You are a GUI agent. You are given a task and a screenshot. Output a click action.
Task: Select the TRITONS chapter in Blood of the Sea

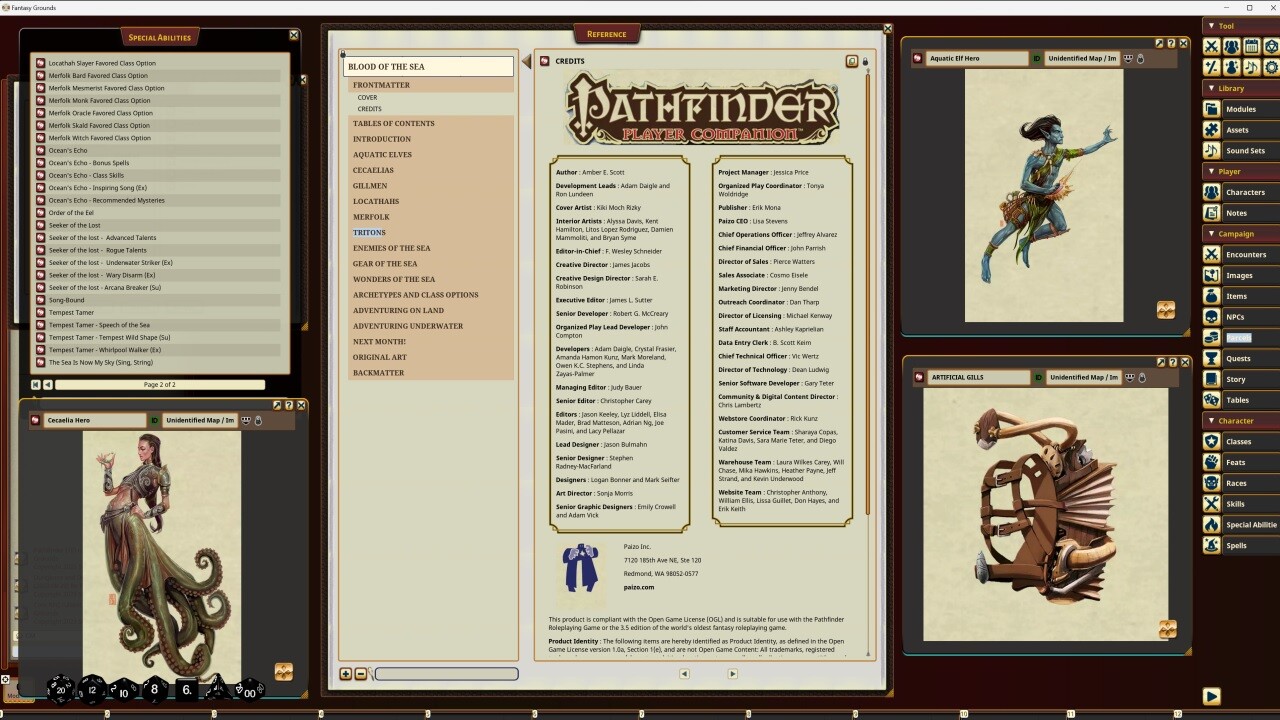tap(369, 232)
